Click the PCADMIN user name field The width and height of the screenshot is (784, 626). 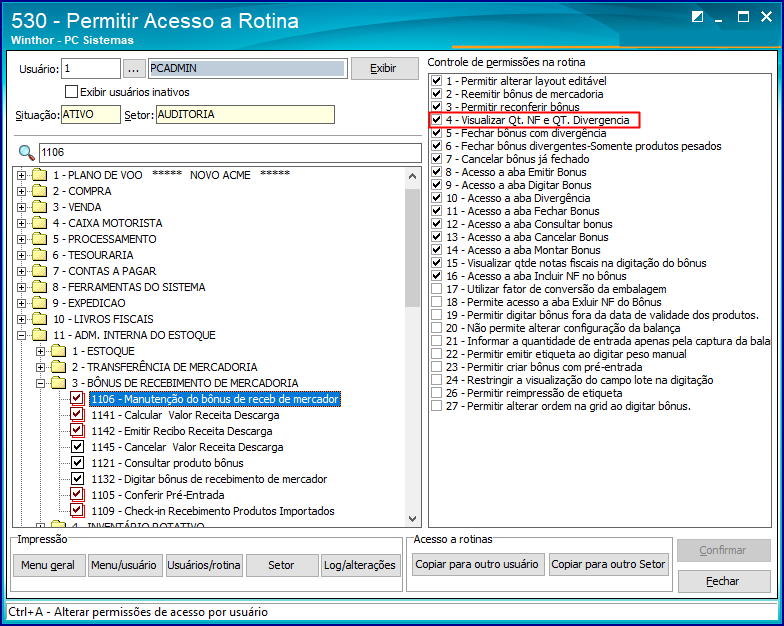point(247,68)
